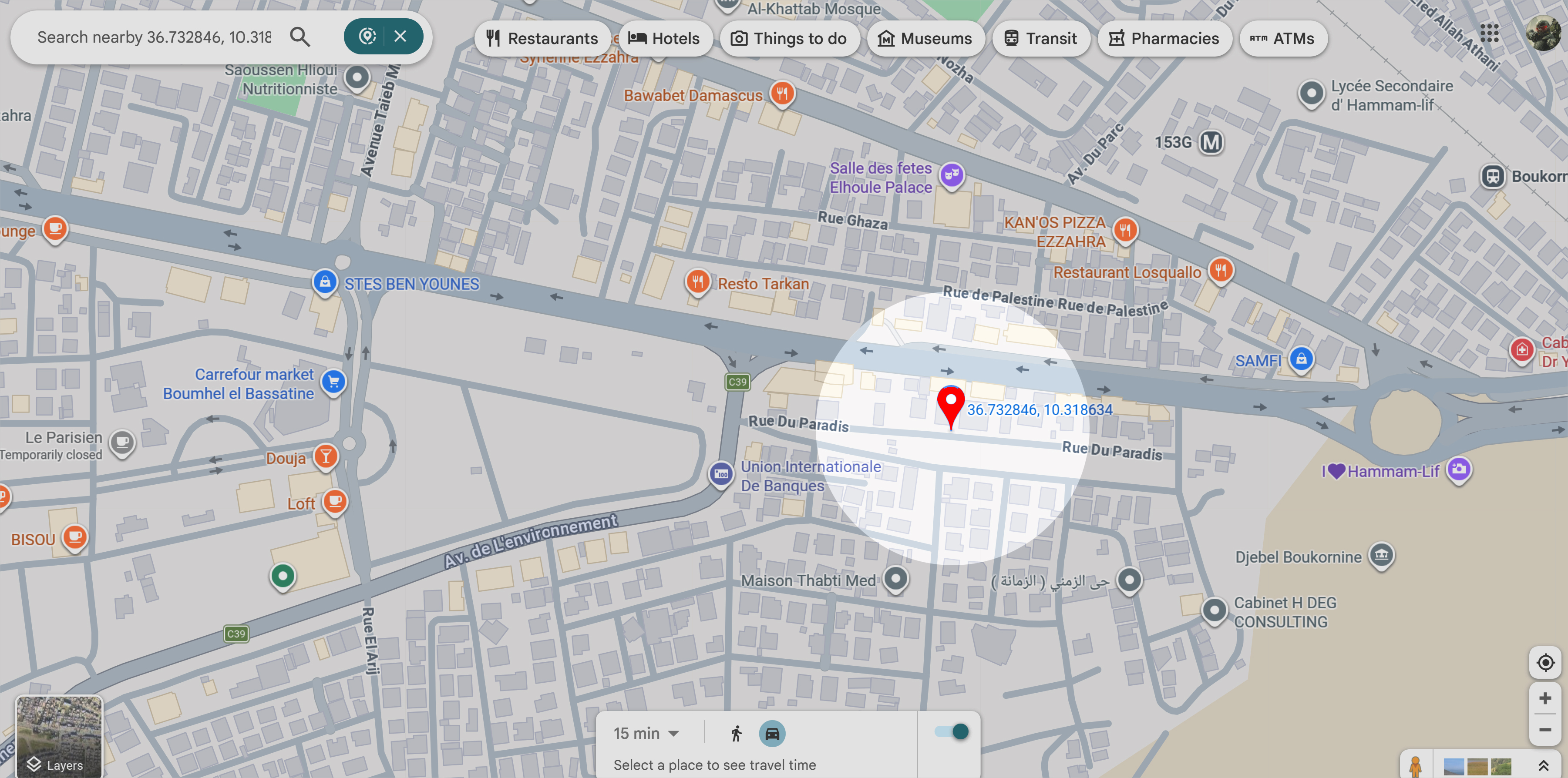Open the 36.732846, 10.318634 coordinates label

pyautogui.click(x=1040, y=409)
